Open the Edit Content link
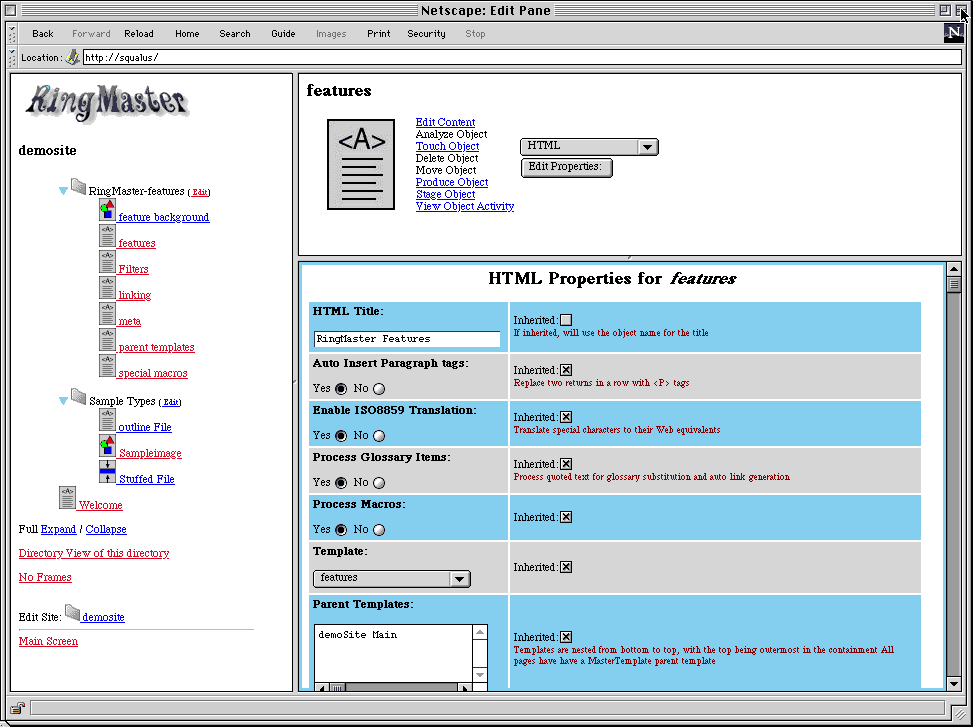 click(445, 122)
